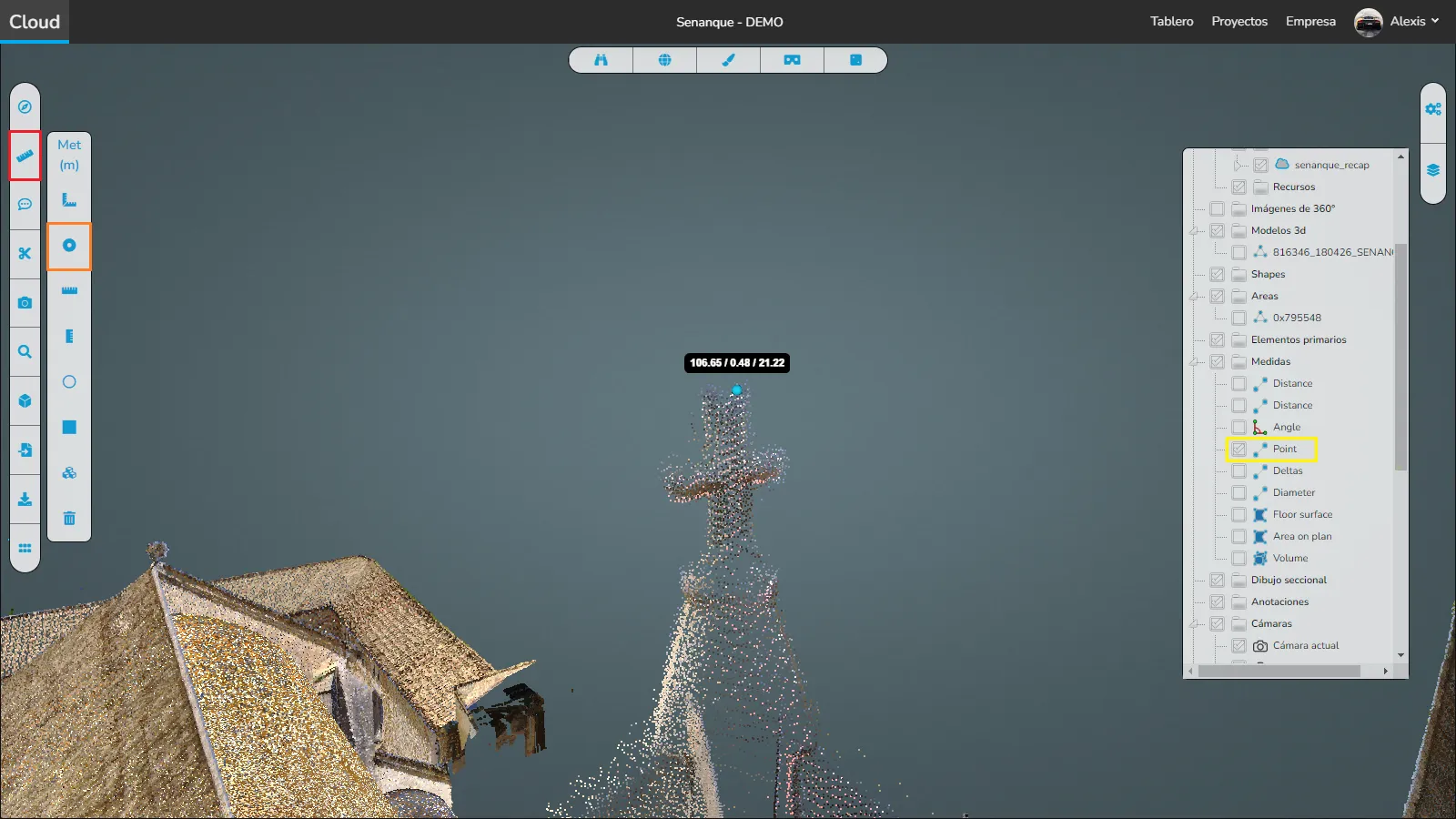Click the 106.65 / 0.48 / 21.22 coordinate label
Image resolution: width=1456 pixels, height=819 pixels.
point(737,363)
